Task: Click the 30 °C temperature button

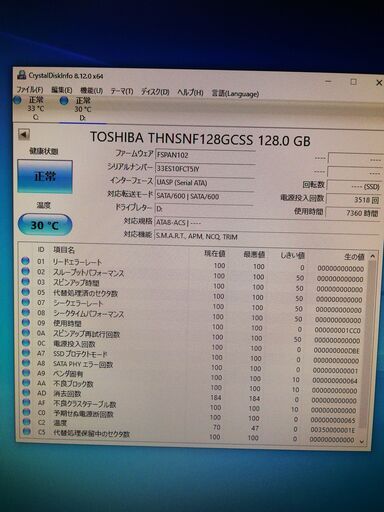Action: (45, 225)
